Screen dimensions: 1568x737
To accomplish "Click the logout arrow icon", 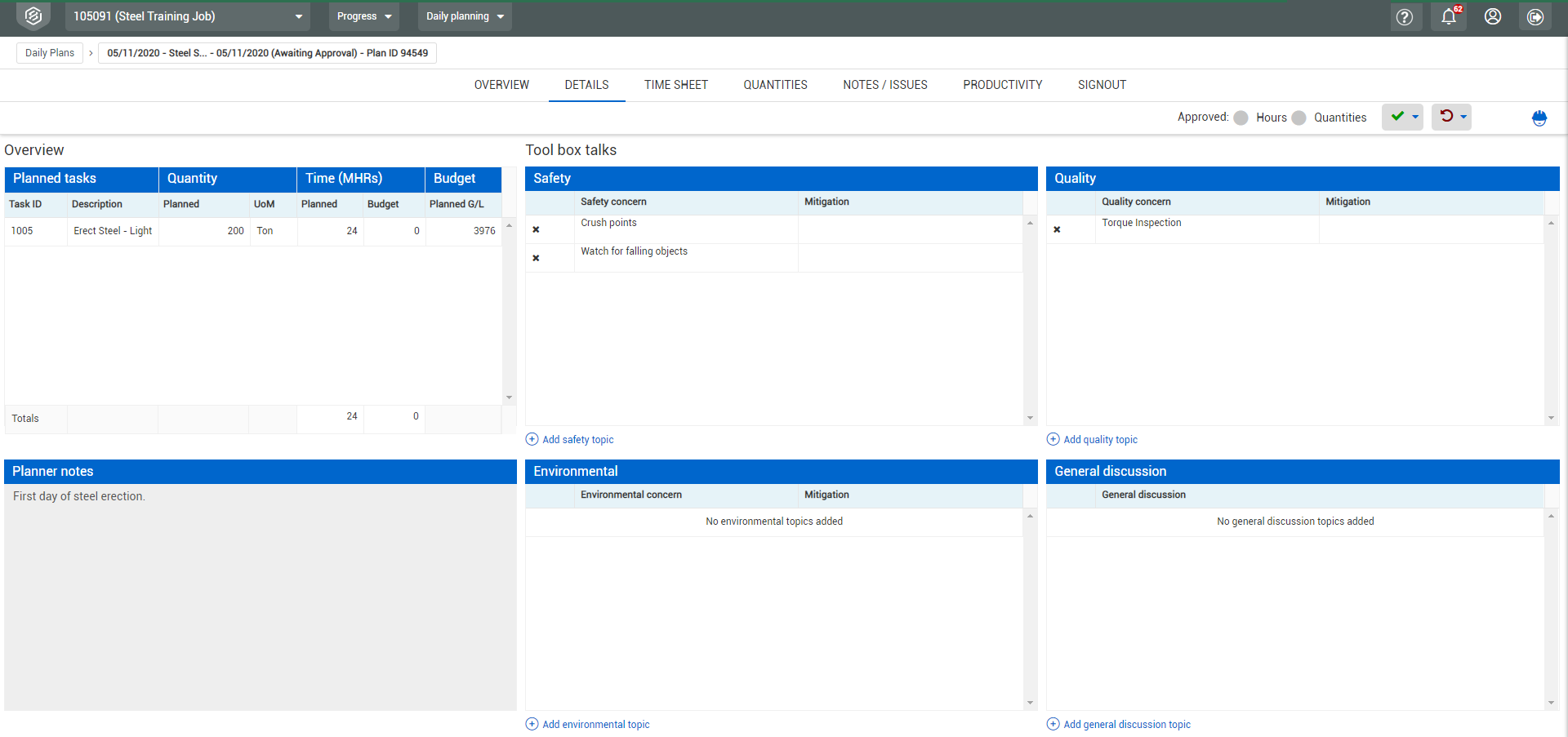I will (x=1535, y=17).
